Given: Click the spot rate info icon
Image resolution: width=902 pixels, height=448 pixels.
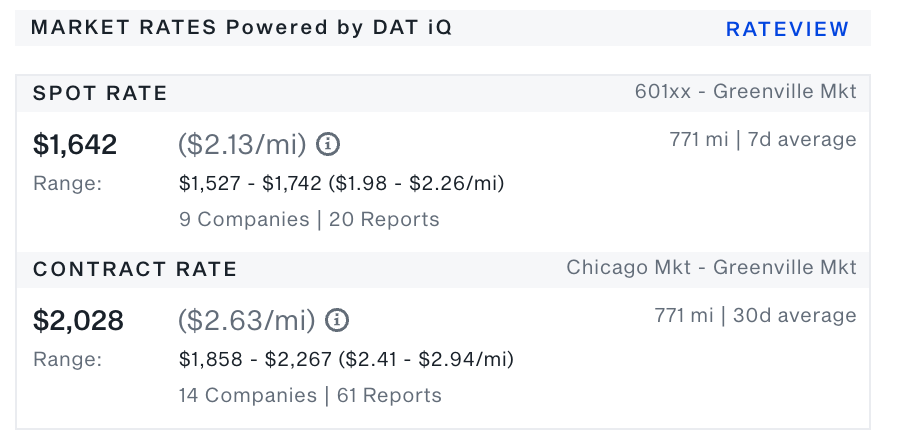Looking at the screenshot, I should pos(328,144).
